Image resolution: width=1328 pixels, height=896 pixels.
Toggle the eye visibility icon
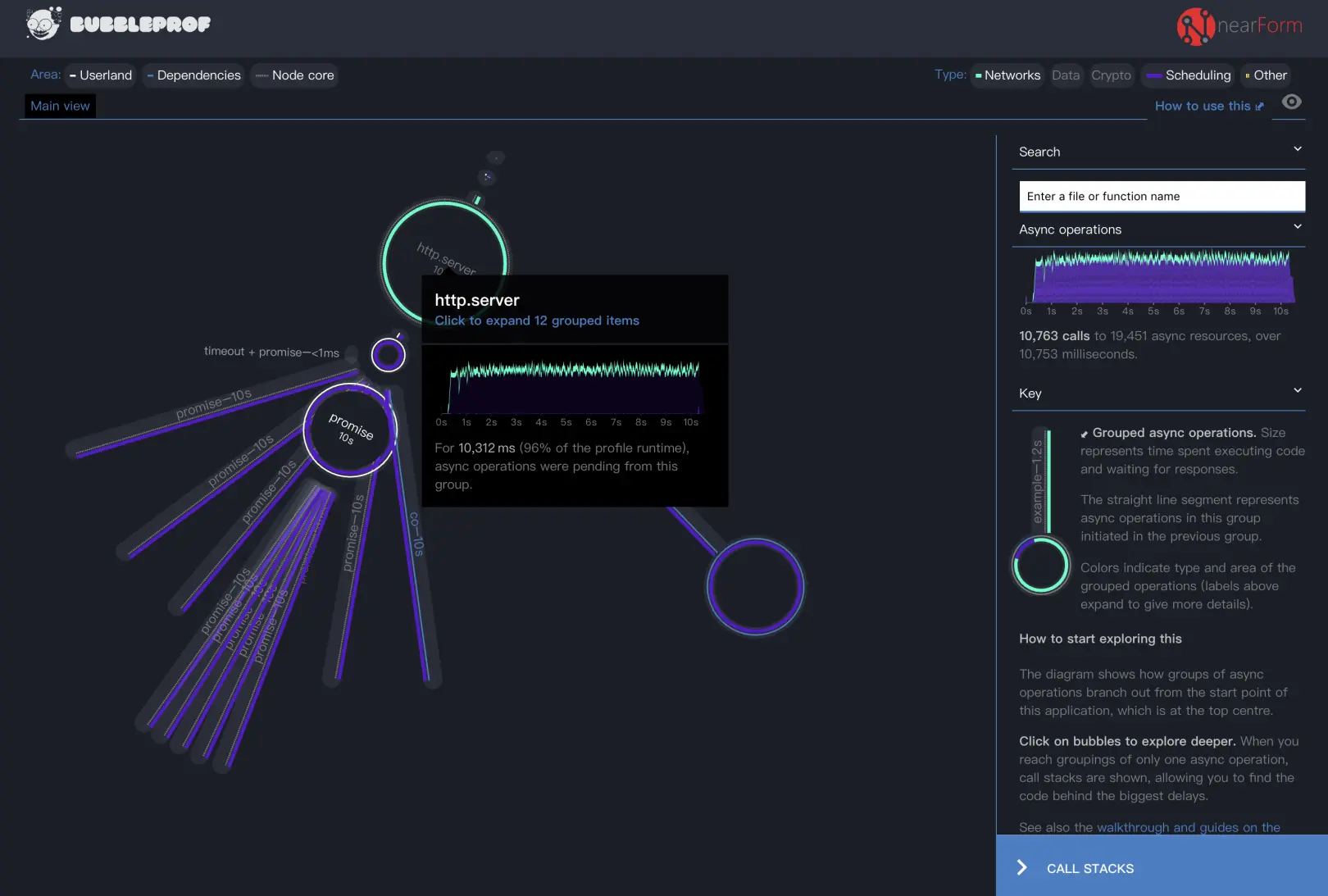coord(1291,102)
